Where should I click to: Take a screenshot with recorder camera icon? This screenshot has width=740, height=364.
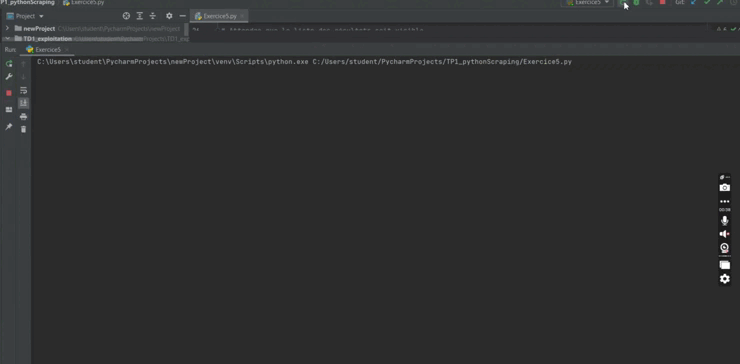point(724,187)
